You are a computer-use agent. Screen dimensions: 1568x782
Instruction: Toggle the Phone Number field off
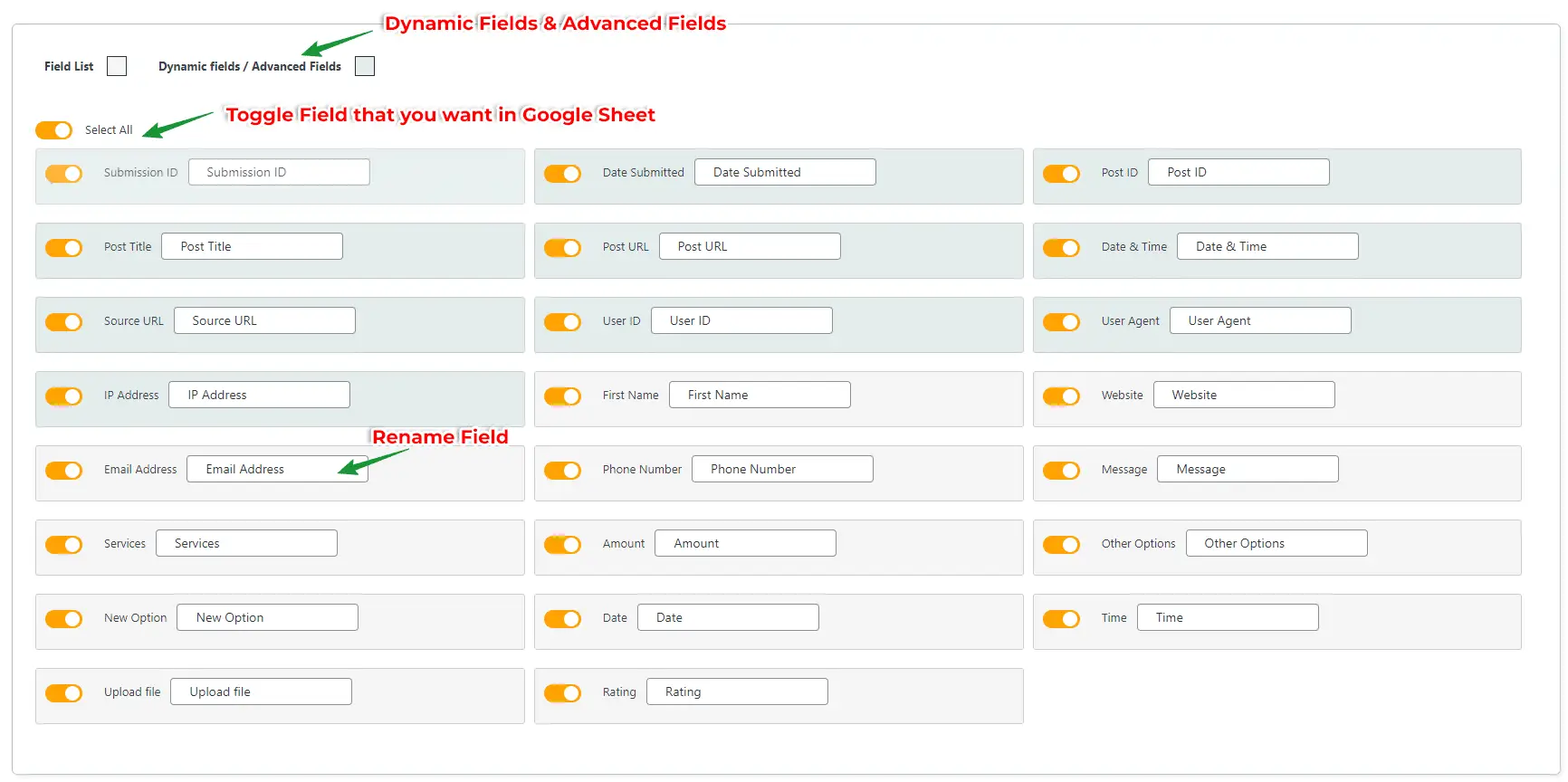(x=562, y=471)
